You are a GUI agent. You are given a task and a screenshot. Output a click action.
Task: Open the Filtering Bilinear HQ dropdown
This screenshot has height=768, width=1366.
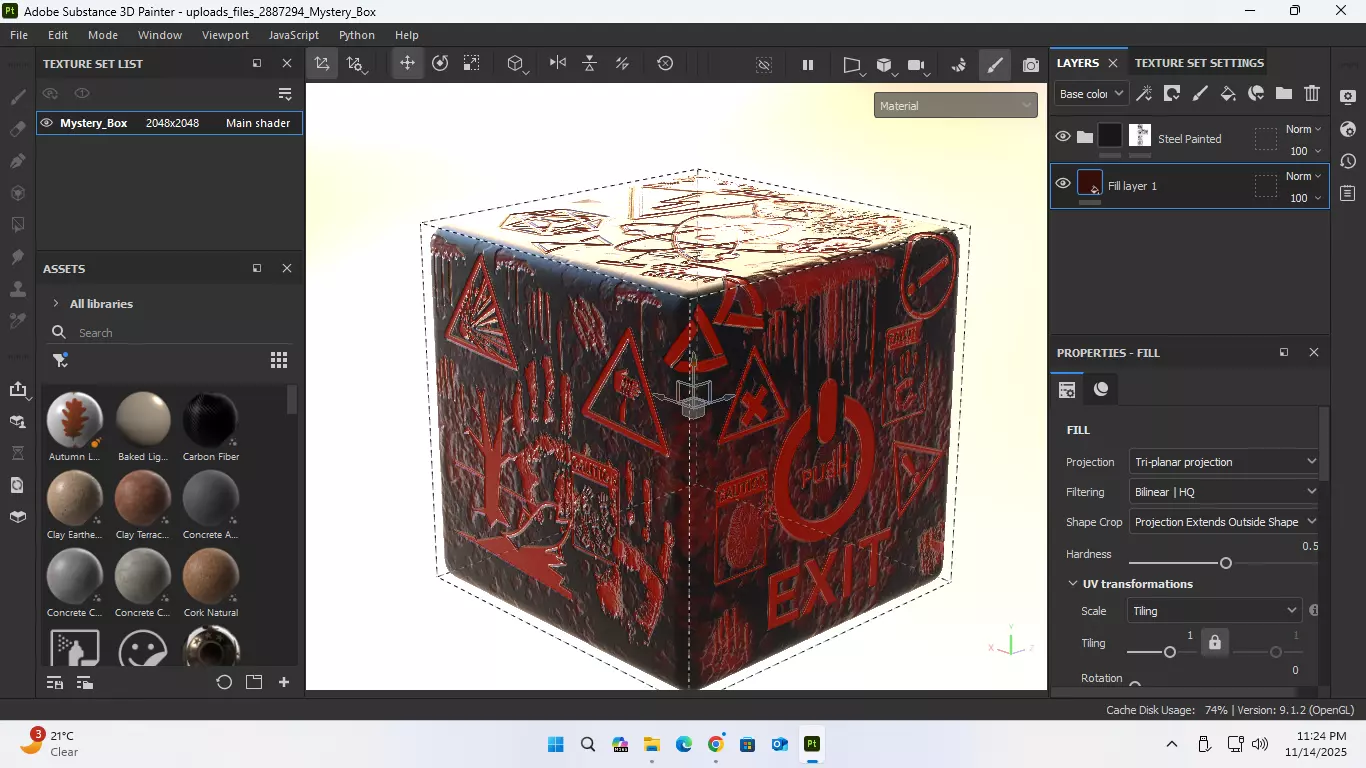[x=1224, y=492]
